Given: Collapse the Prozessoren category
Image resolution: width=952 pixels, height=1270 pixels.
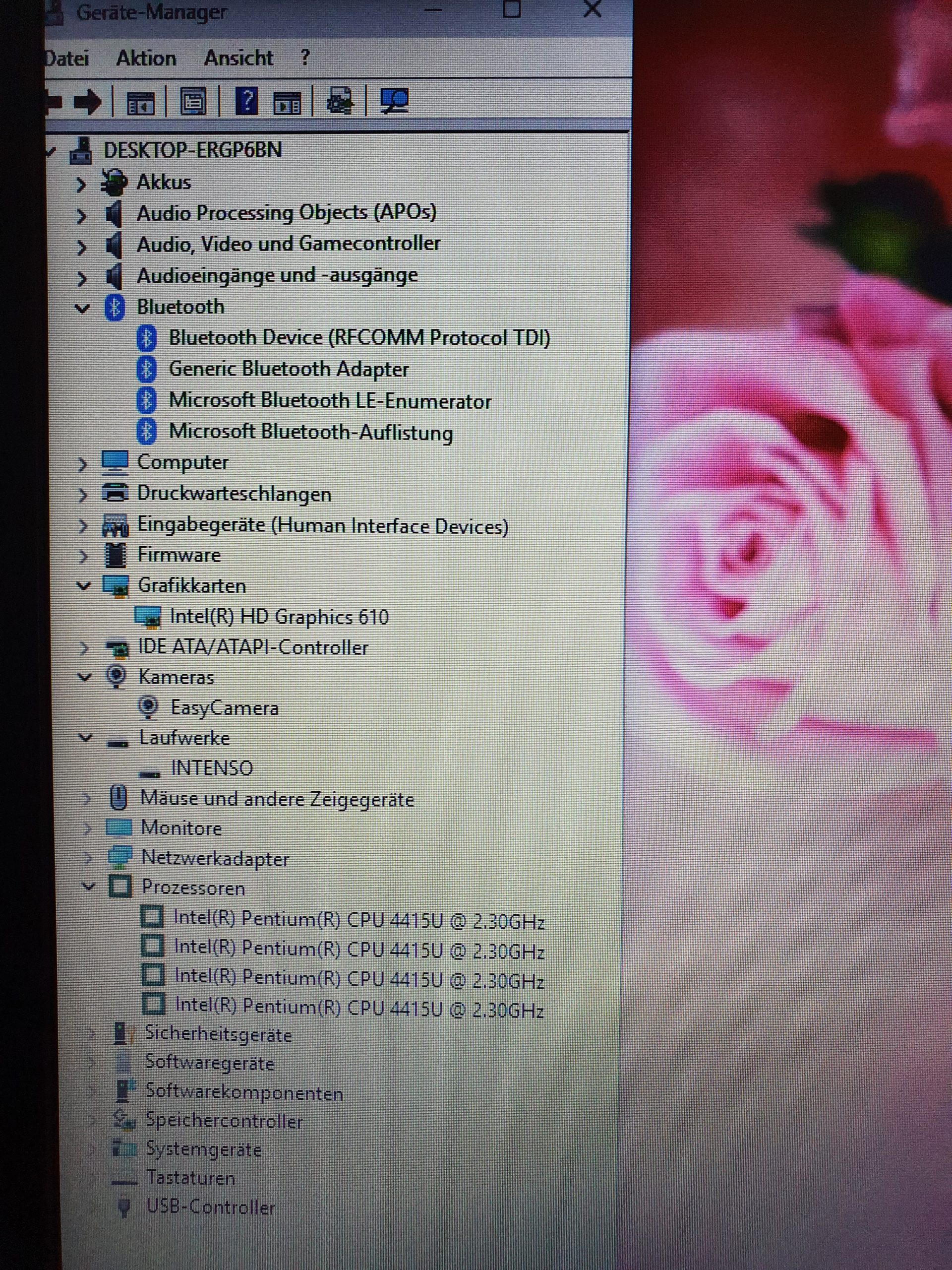Looking at the screenshot, I should click(x=88, y=887).
